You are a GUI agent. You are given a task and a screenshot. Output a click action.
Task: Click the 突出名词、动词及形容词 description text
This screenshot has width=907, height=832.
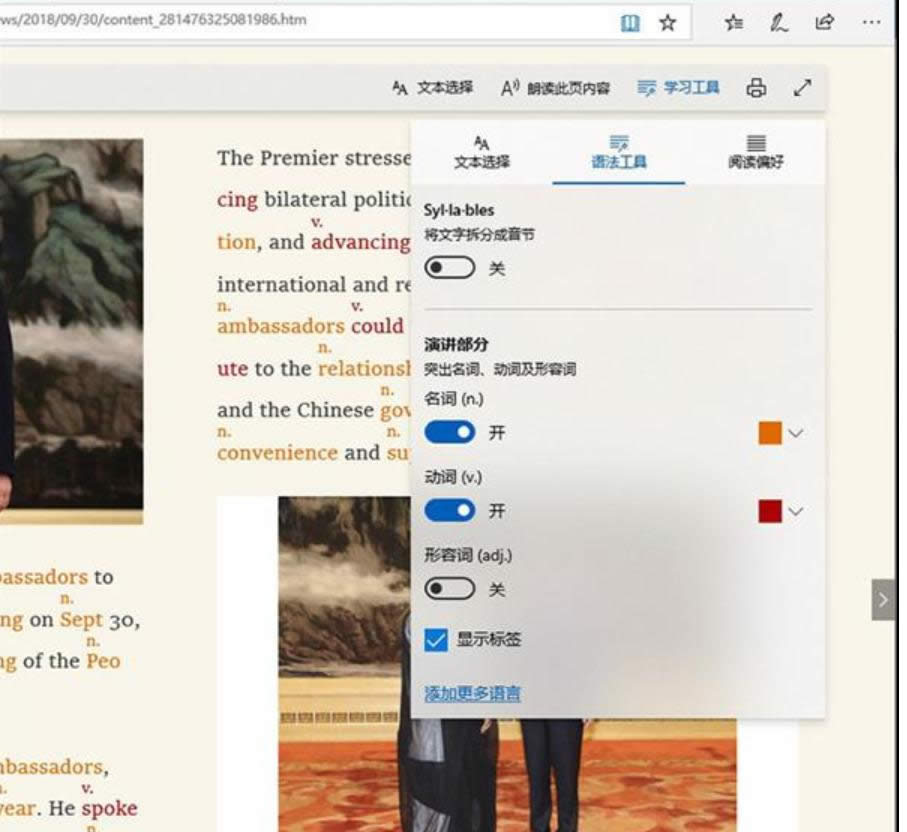click(500, 369)
